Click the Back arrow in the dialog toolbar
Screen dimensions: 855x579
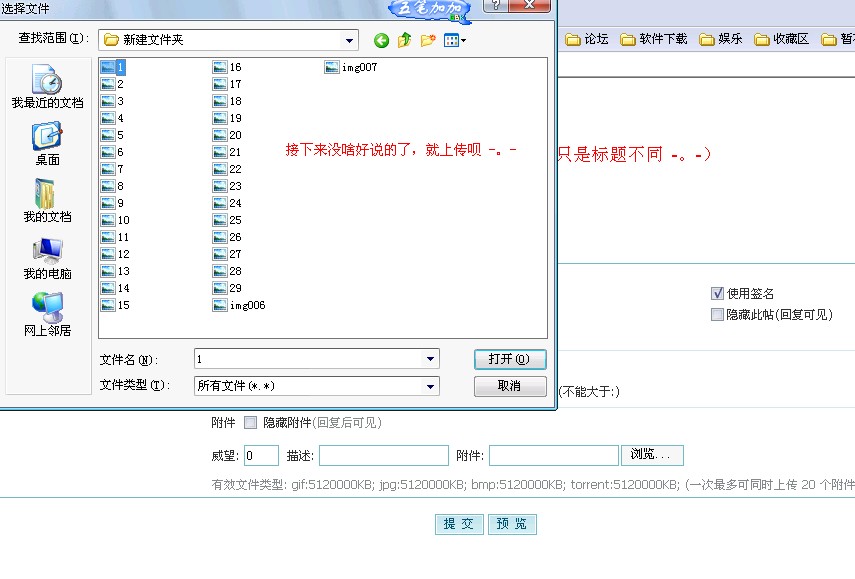click(x=381, y=41)
